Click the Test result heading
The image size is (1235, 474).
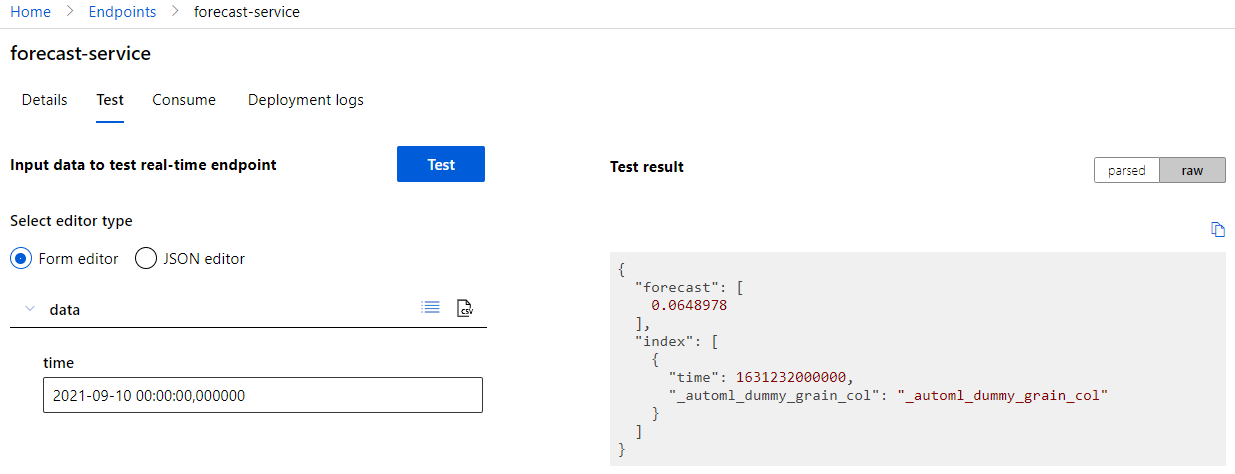[x=647, y=167]
